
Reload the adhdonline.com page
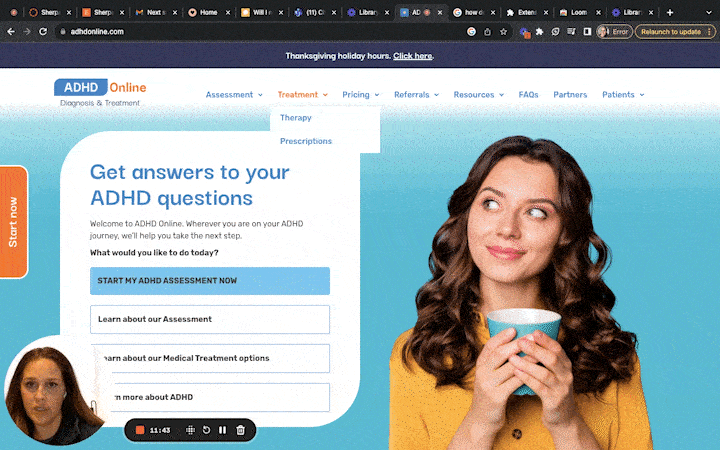(x=43, y=32)
